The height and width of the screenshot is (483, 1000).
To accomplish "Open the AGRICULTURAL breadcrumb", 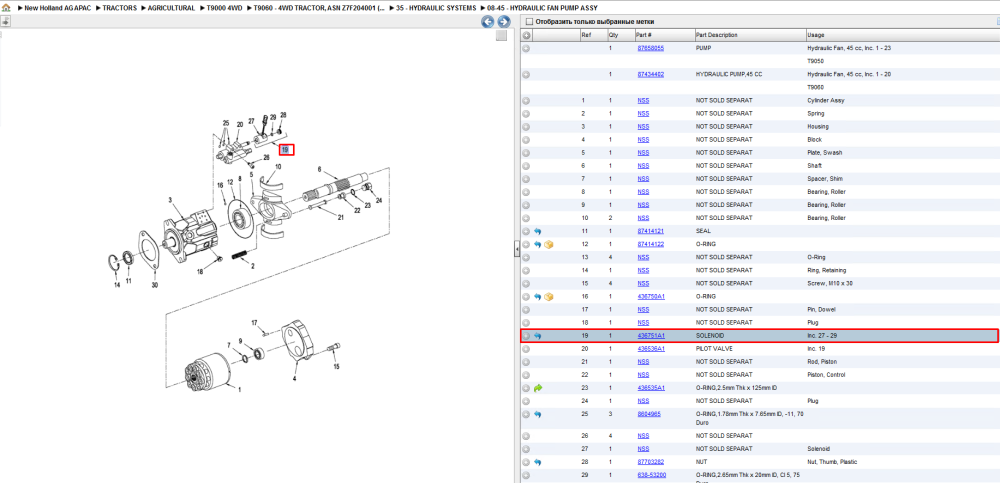I will (x=171, y=8).
